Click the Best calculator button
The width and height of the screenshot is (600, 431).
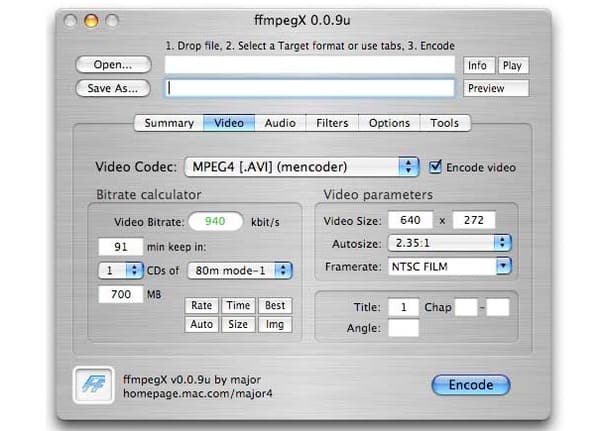[275, 305]
